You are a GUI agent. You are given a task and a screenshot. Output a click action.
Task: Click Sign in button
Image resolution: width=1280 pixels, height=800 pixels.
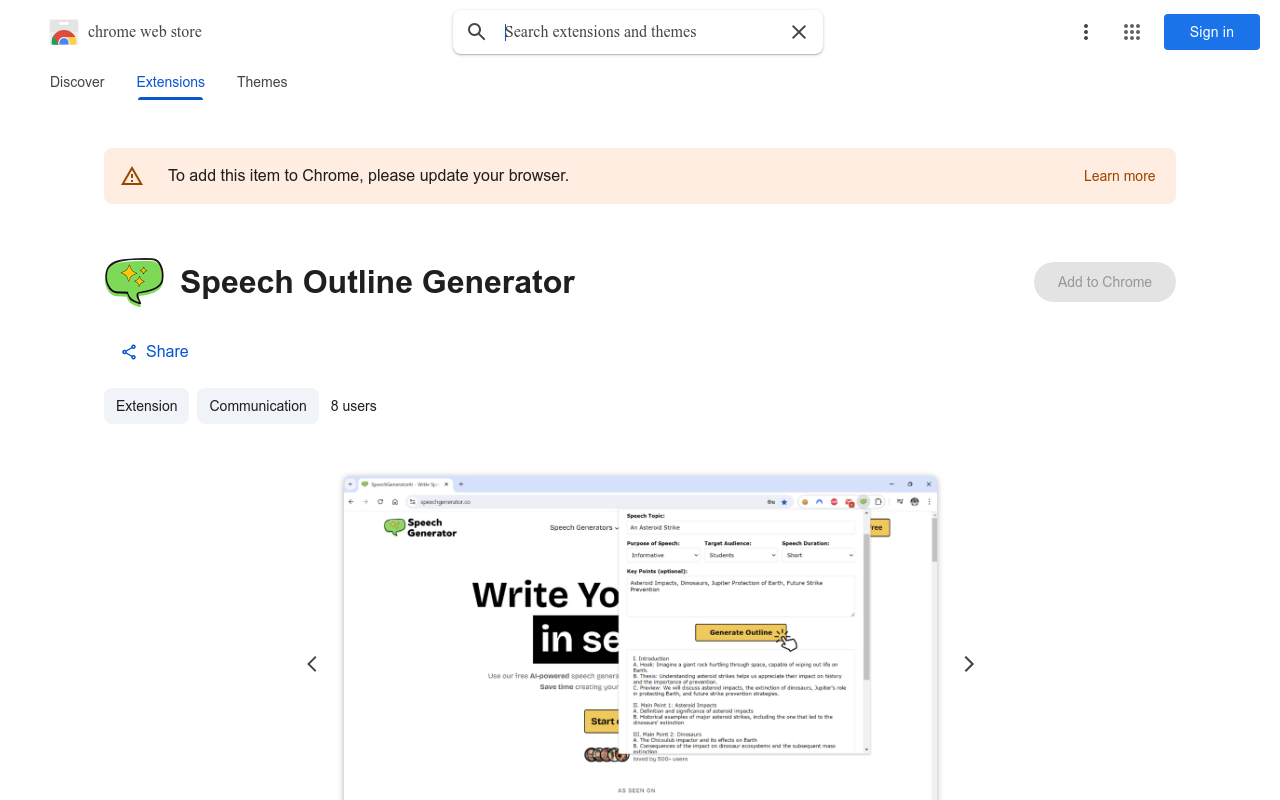(x=1212, y=32)
